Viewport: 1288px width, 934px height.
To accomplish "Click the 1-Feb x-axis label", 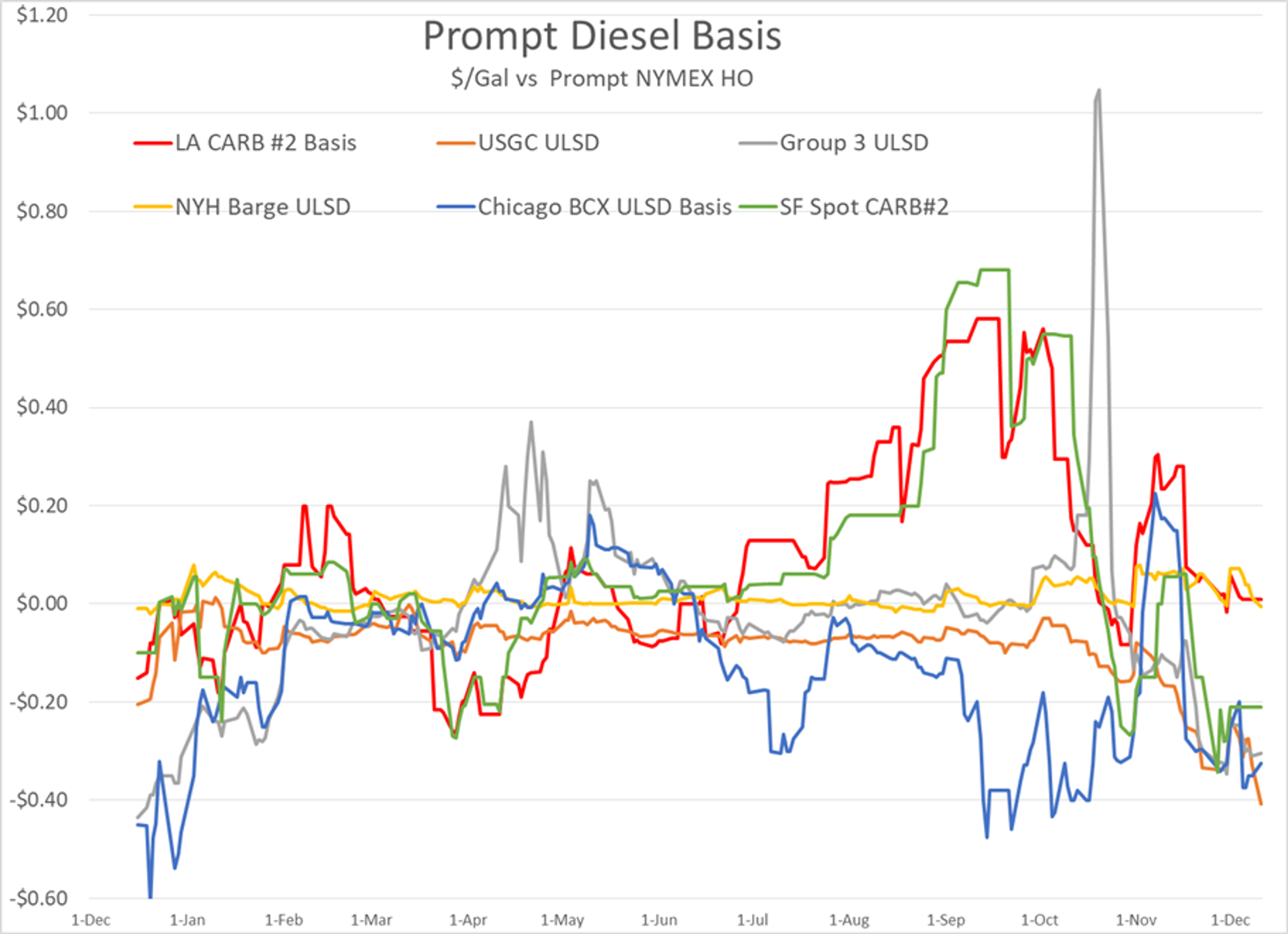I will (x=283, y=920).
